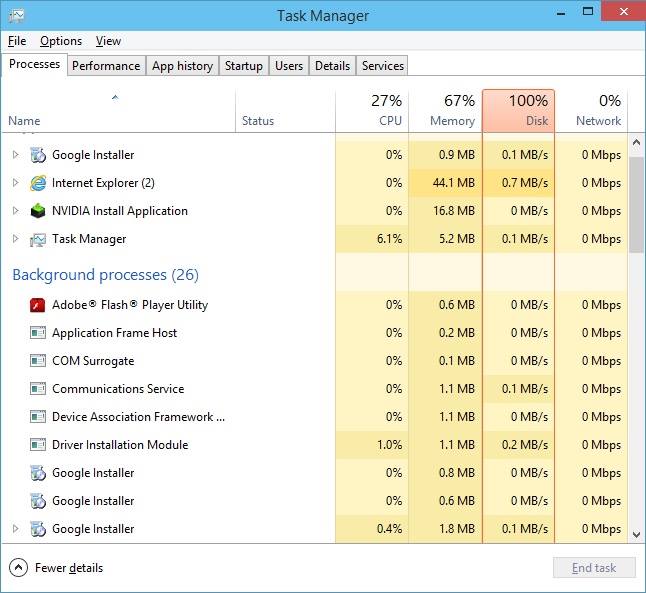Viewport: 646px width, 593px height.
Task: Open the View menu
Action: [108, 41]
